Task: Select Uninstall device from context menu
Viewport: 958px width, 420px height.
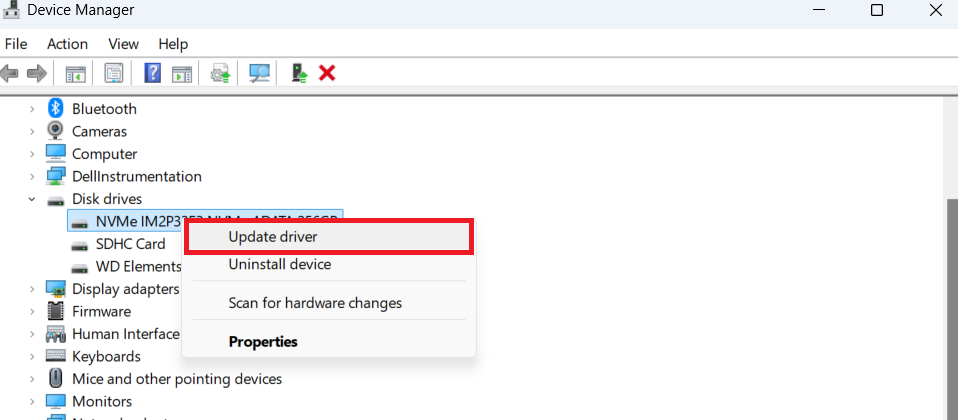Action: [x=279, y=265]
